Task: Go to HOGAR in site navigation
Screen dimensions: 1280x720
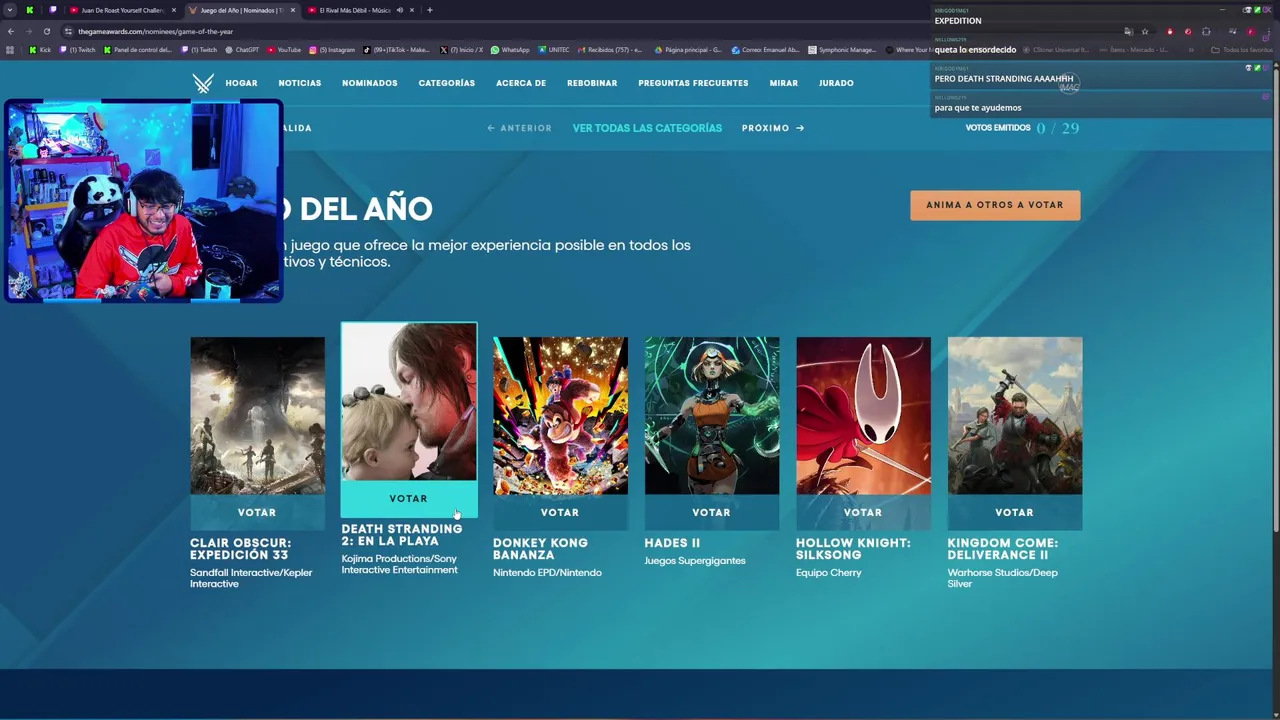Action: pos(241,83)
